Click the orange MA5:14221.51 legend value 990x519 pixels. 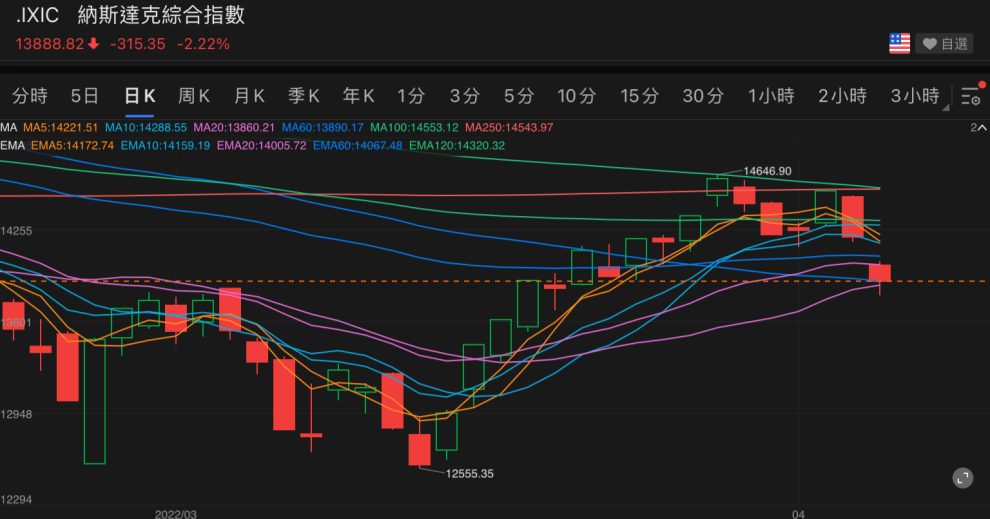click(x=61, y=128)
